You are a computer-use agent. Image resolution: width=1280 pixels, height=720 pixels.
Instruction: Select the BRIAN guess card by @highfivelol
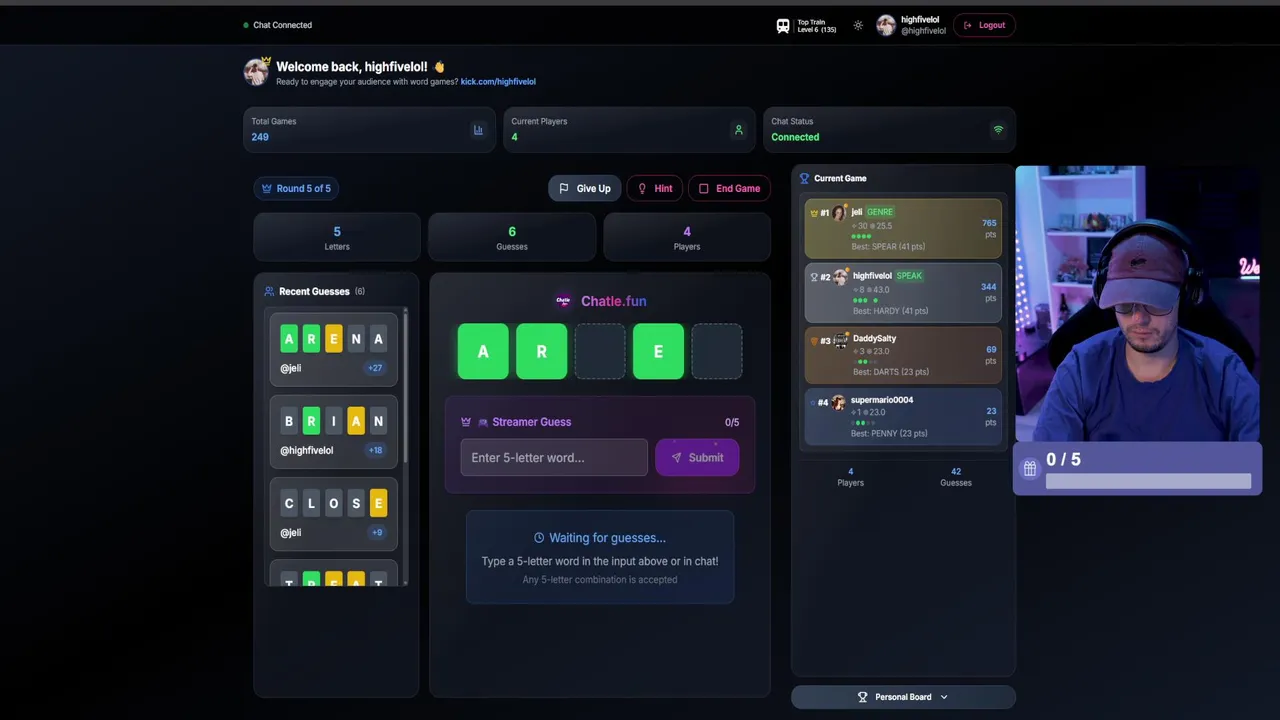point(334,431)
